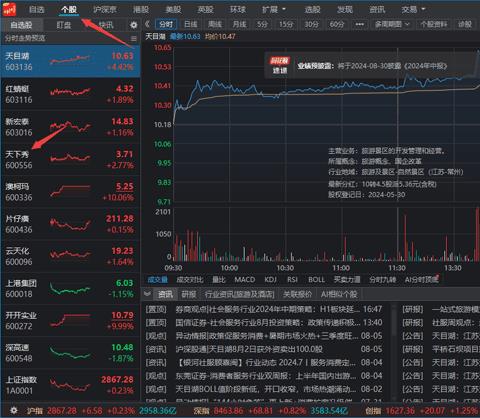Select 深高速 600548 in watchlist
This screenshot has width=480, height=418.
coord(70,353)
